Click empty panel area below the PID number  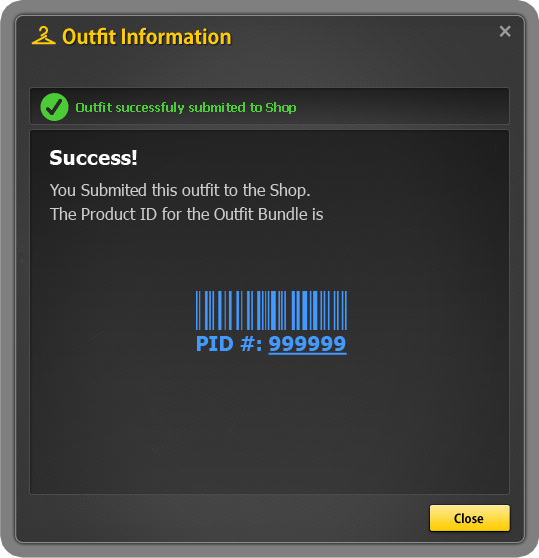(269, 423)
